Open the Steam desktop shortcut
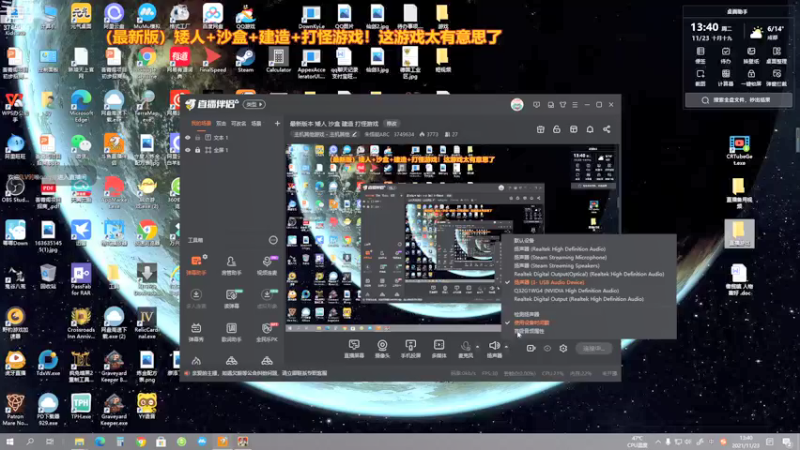The image size is (800, 450). [x=245, y=60]
